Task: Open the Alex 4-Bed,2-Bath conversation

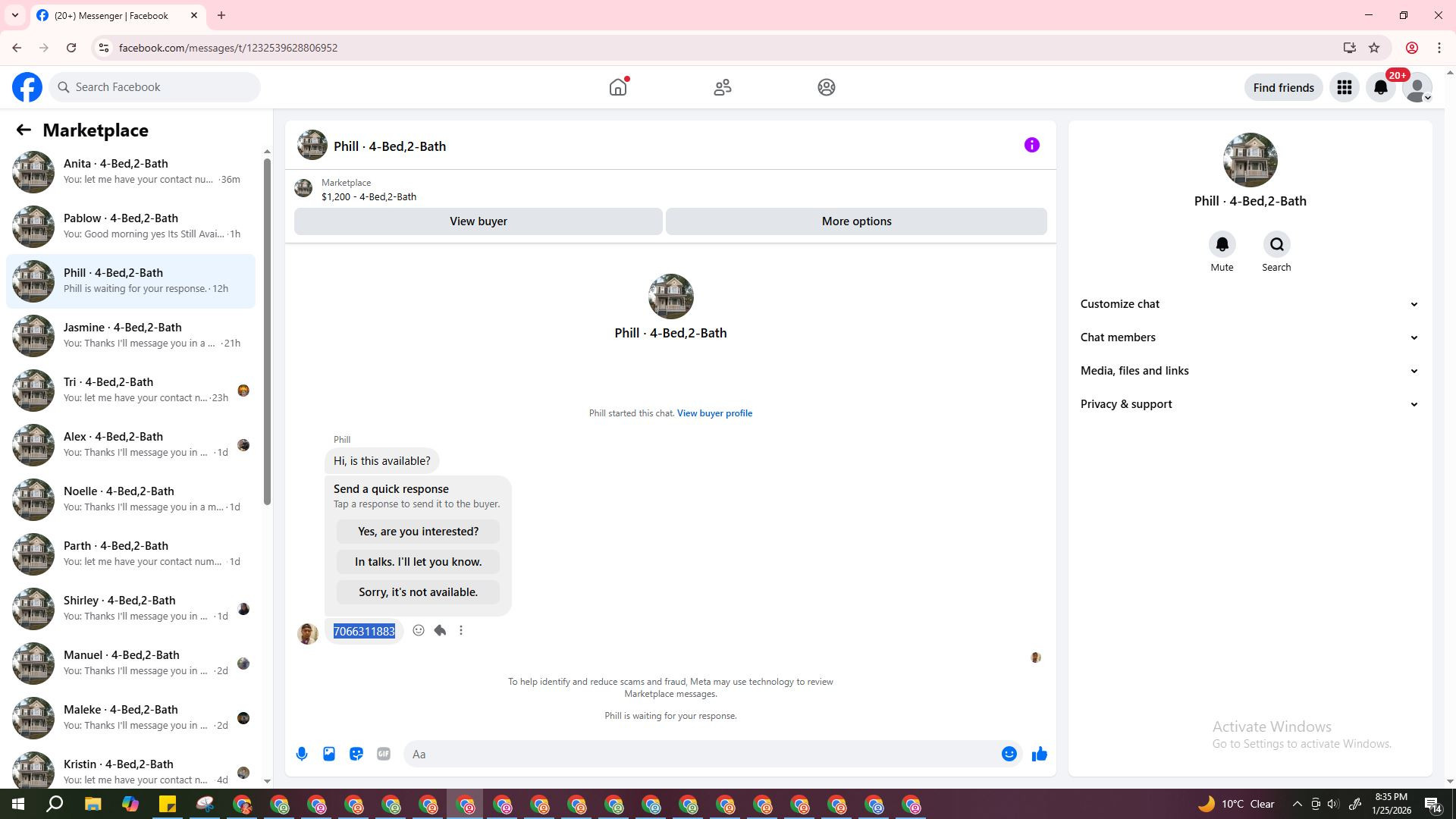Action: coord(130,444)
